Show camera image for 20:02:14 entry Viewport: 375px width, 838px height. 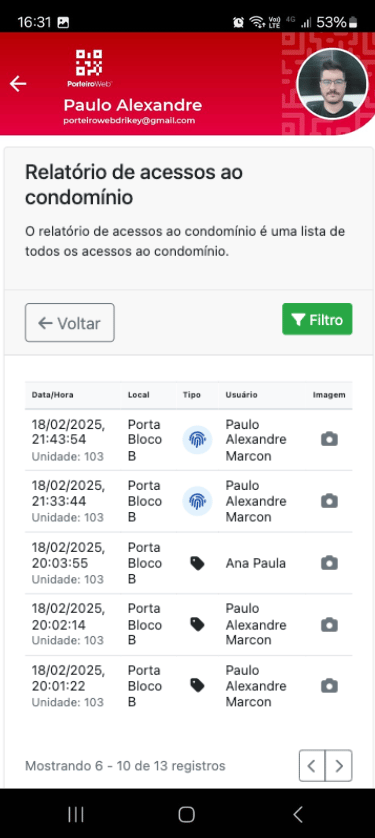[329, 624]
